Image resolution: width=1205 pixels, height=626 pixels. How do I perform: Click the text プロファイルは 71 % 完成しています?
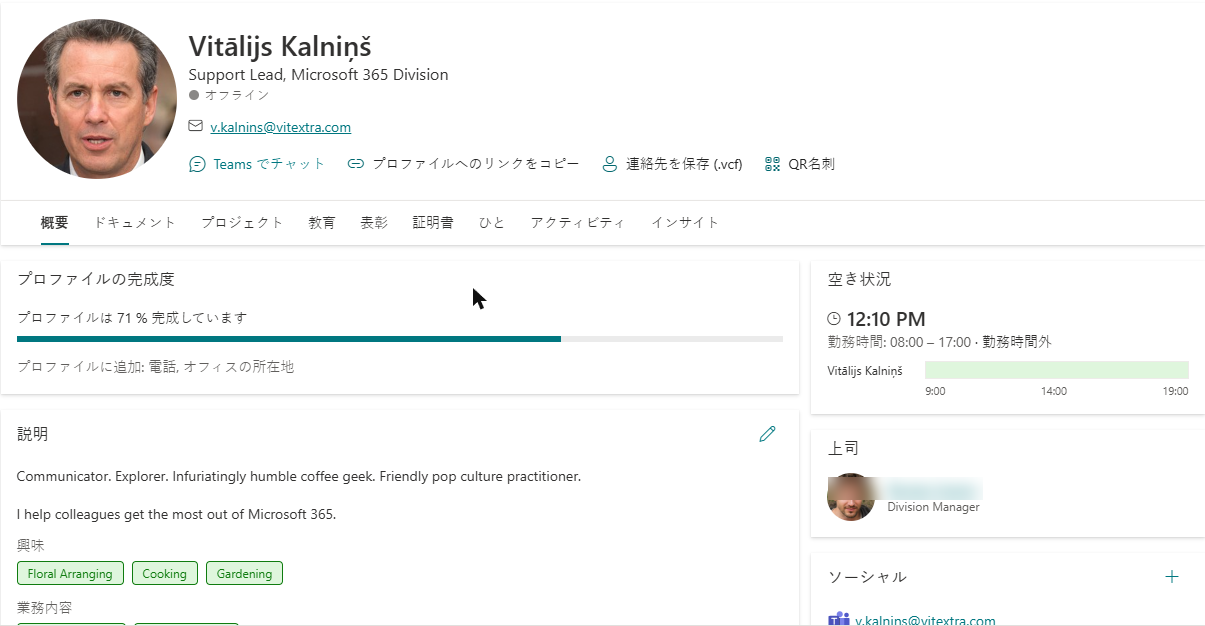coord(132,318)
